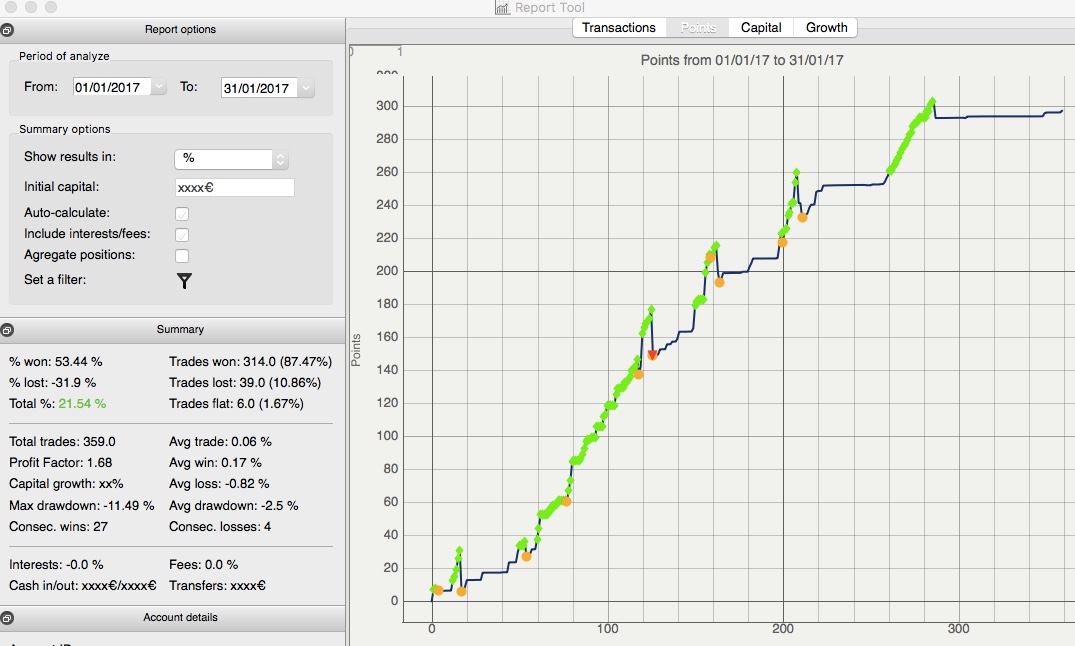The image size is (1075, 646).
Task: Switch to the Capital tab
Action: (x=761, y=27)
